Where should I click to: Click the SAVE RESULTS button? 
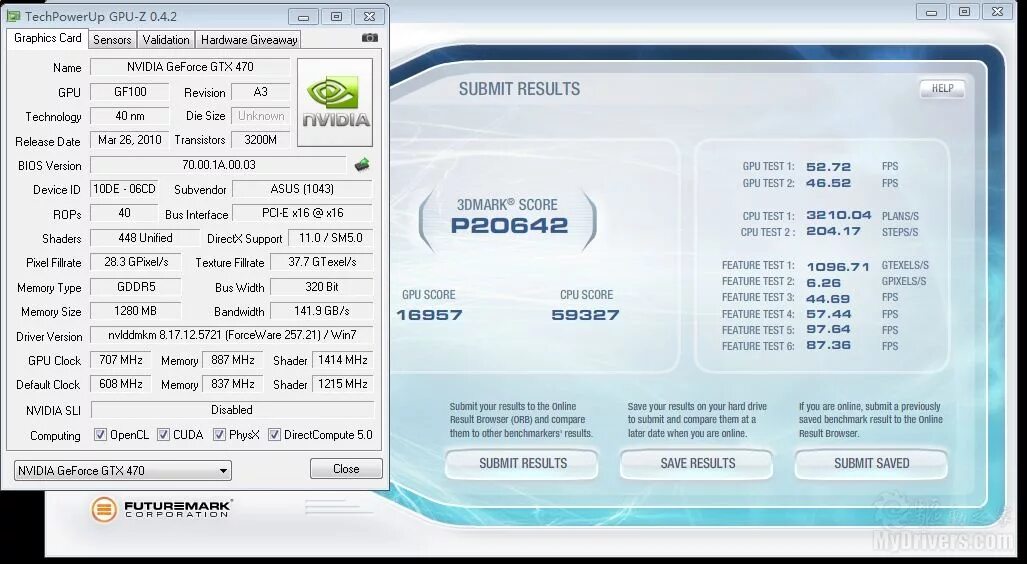[698, 463]
